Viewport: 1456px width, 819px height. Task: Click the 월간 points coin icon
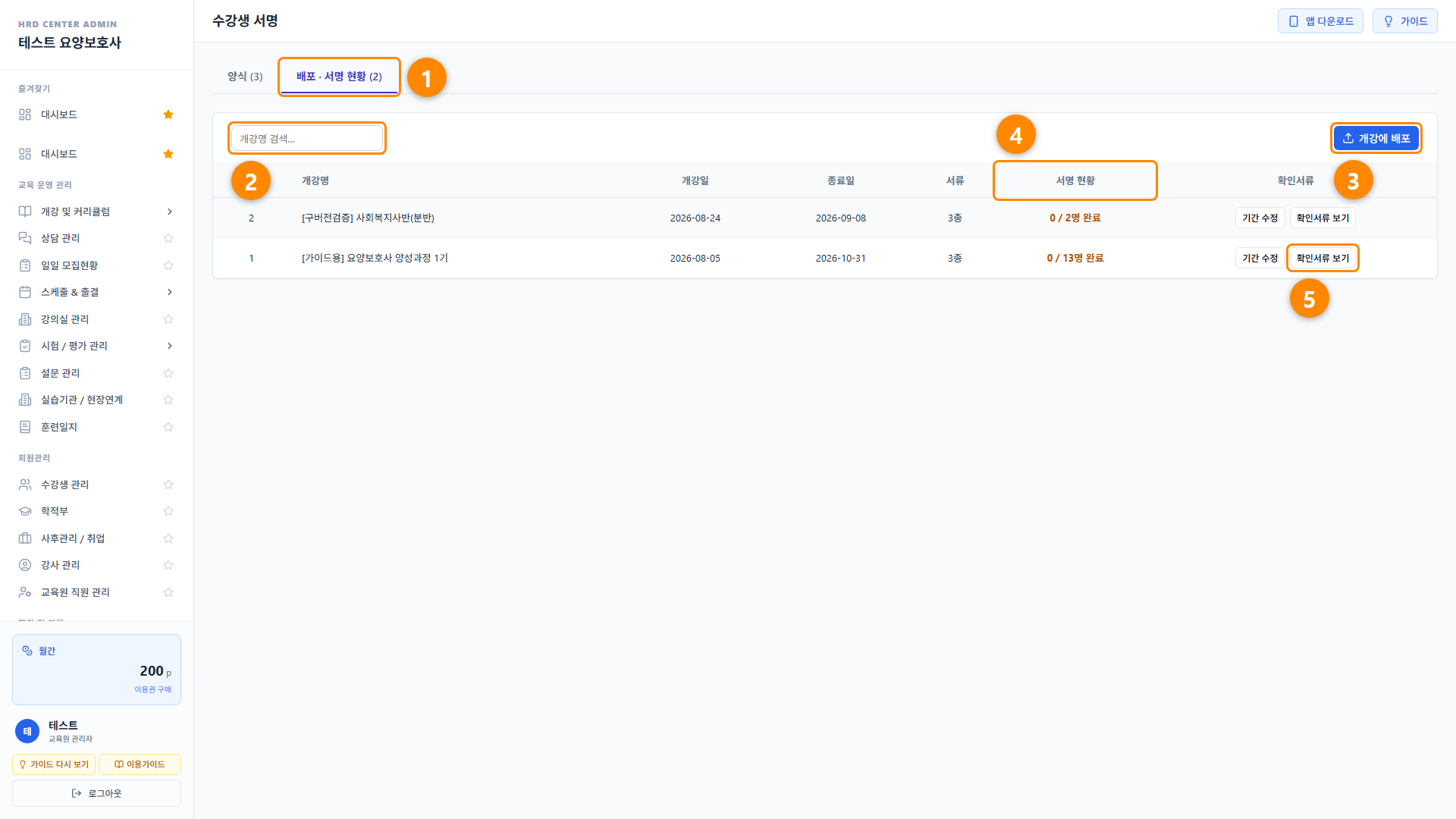click(27, 651)
